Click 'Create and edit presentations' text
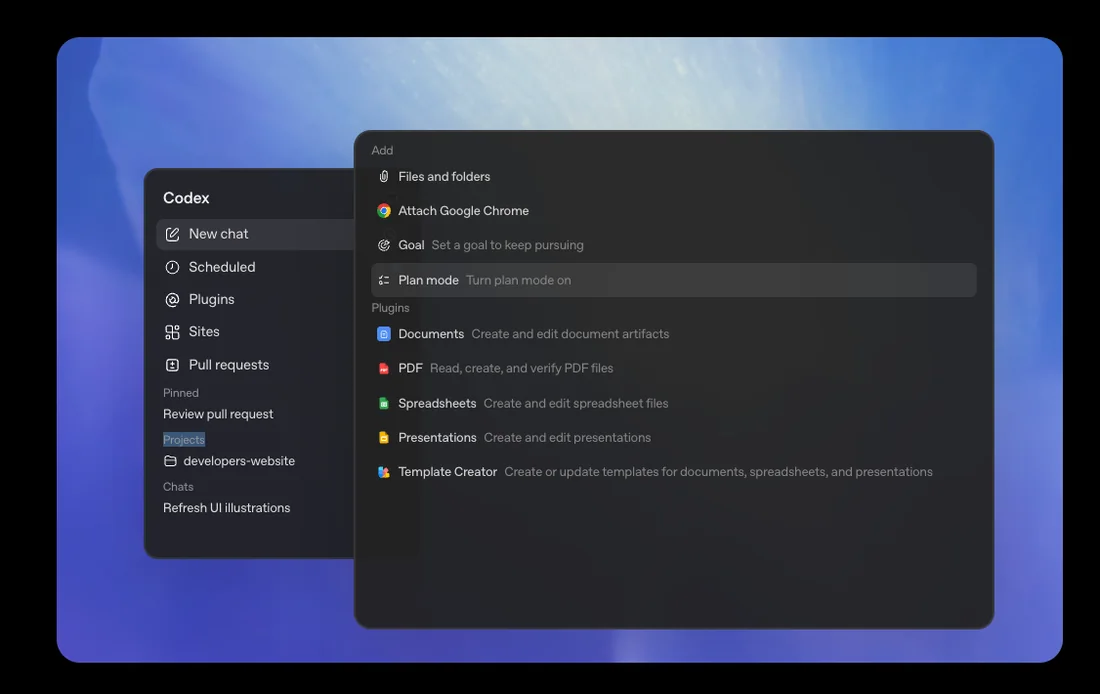 [568, 438]
